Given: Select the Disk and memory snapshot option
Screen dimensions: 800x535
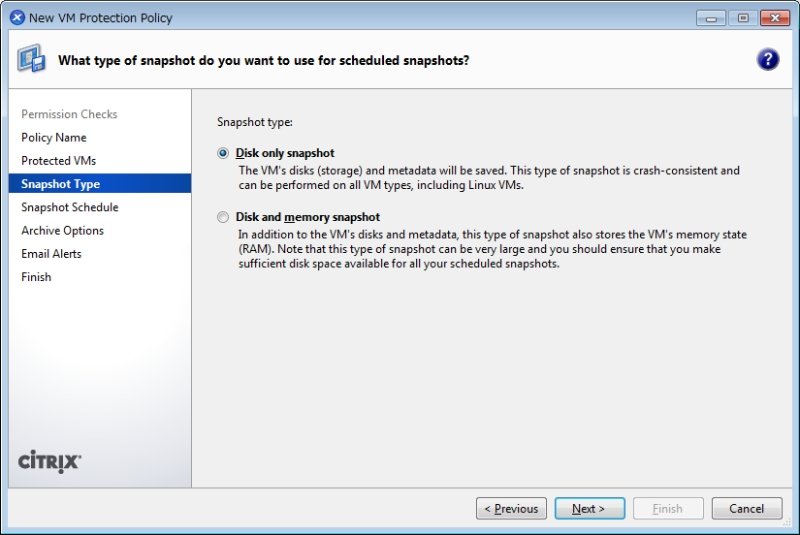Looking at the screenshot, I should (223, 217).
